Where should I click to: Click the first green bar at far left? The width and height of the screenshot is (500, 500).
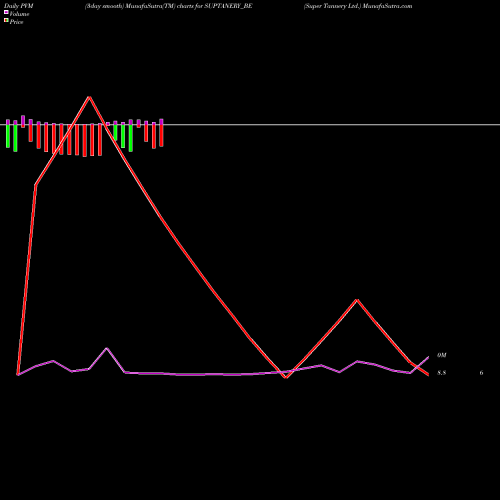(x=8, y=136)
